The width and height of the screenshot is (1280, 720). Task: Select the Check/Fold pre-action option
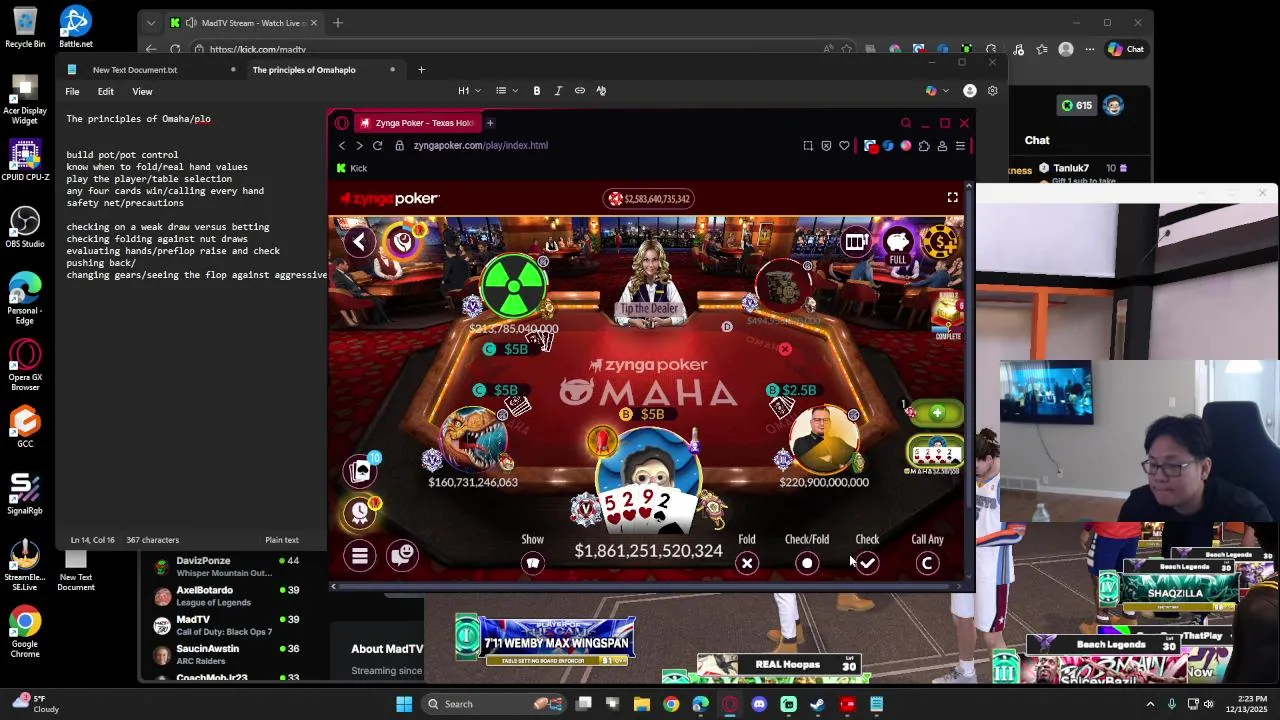click(807, 563)
